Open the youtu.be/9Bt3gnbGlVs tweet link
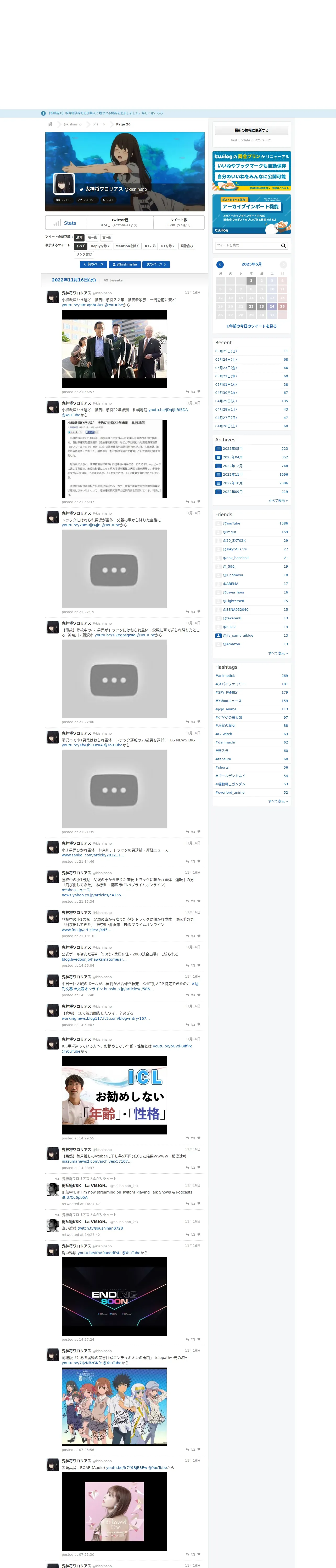336x1568 pixels. coord(82,305)
